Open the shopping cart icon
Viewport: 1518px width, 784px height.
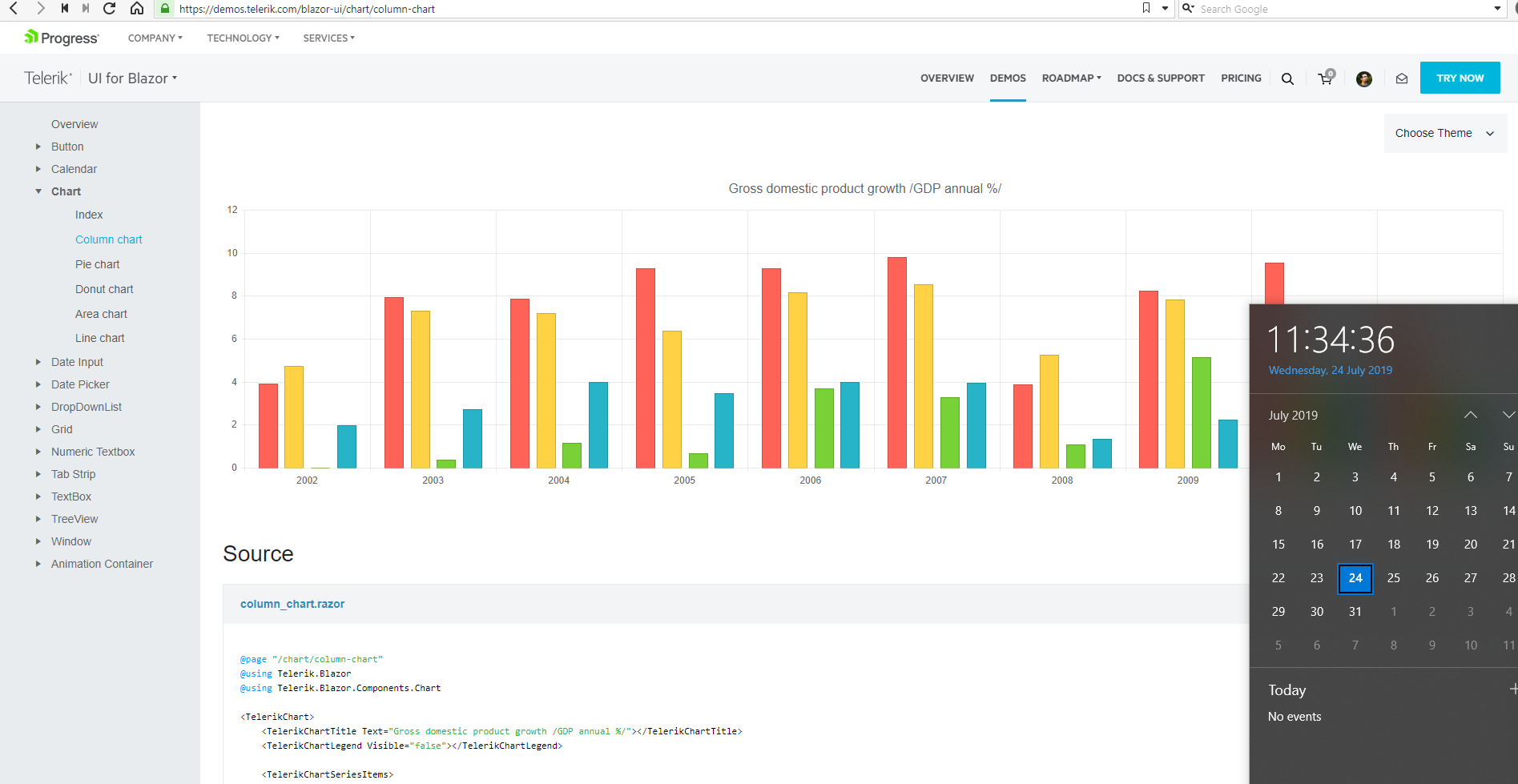(x=1326, y=78)
